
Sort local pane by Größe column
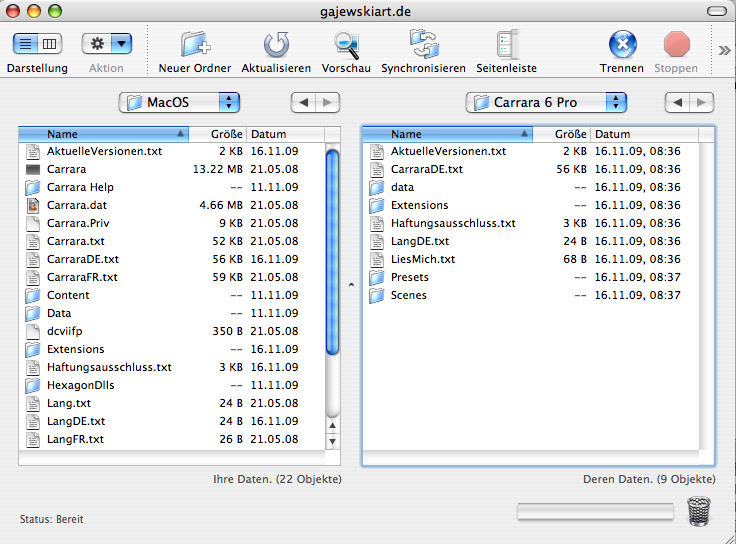click(x=217, y=134)
